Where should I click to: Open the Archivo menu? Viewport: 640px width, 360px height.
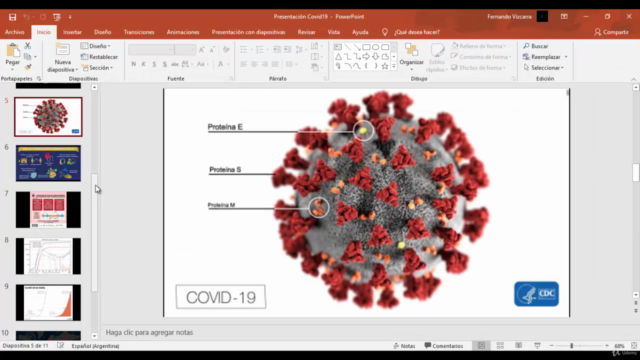pos(15,32)
